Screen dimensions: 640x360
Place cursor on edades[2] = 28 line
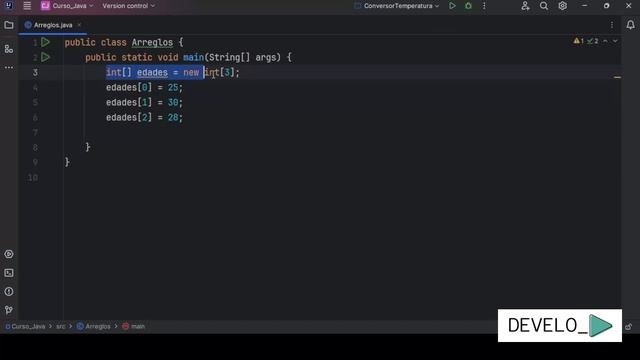[144, 118]
